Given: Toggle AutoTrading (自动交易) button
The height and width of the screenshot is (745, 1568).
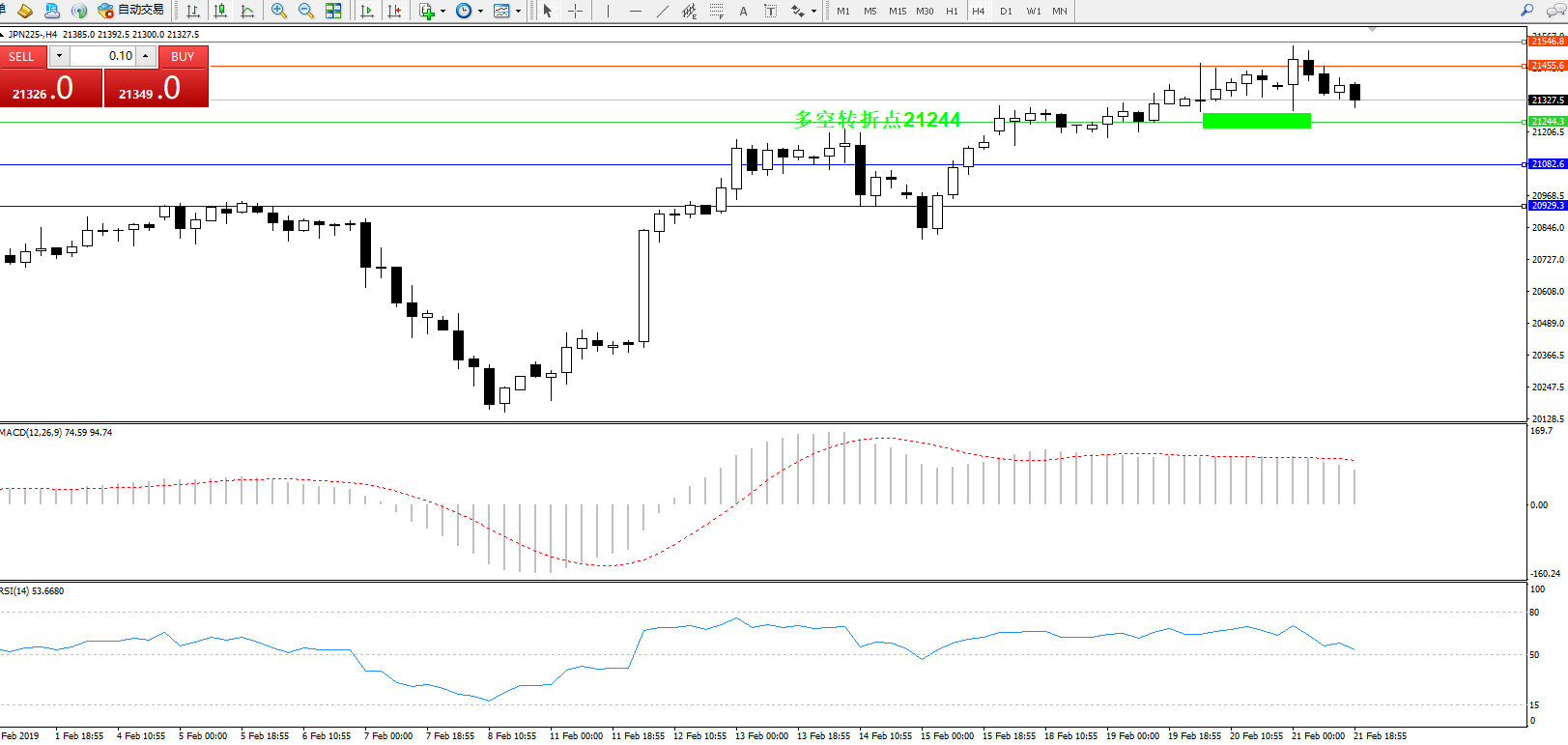Looking at the screenshot, I should point(131,10).
